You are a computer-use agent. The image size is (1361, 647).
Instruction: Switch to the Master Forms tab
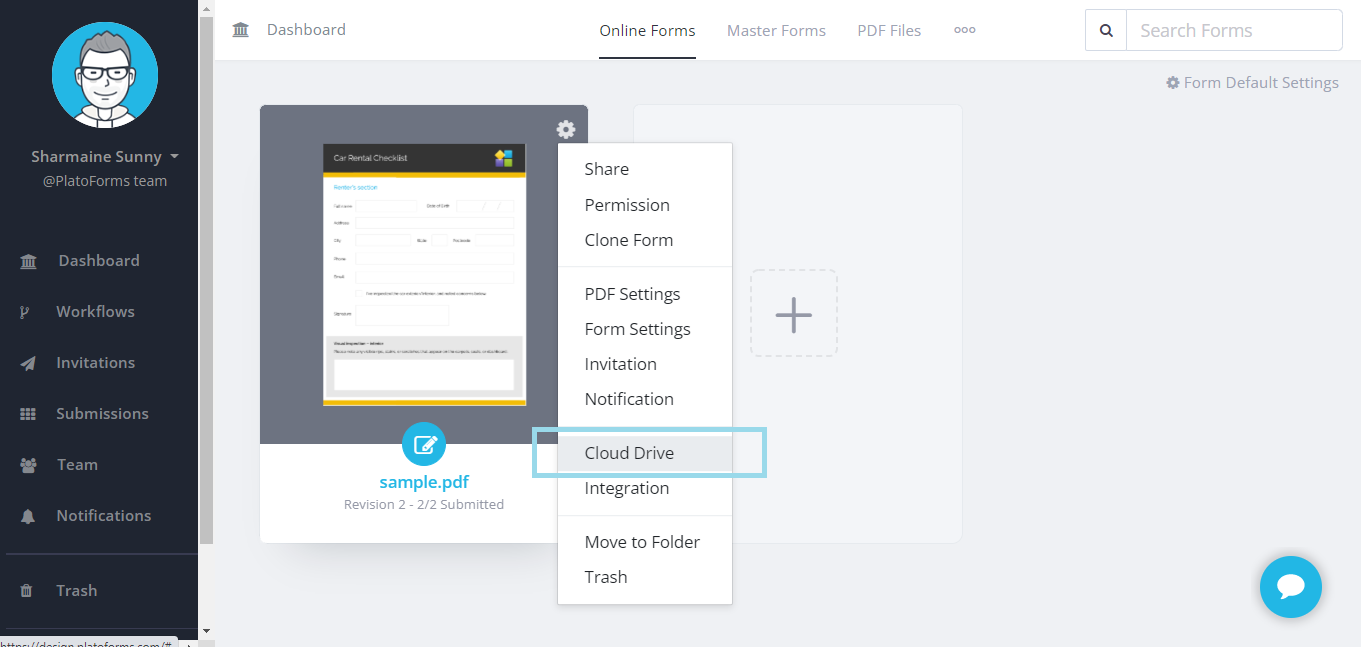coord(776,31)
